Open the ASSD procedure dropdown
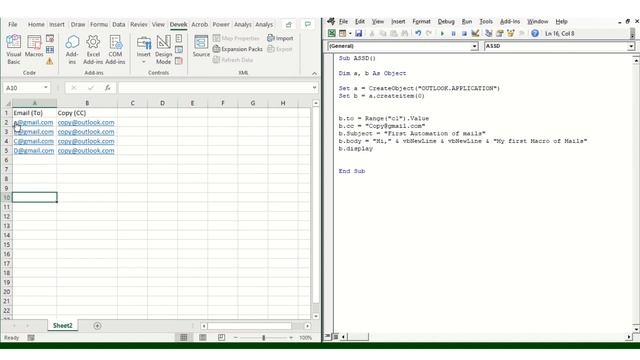This screenshot has width=640, height=360. [631, 47]
